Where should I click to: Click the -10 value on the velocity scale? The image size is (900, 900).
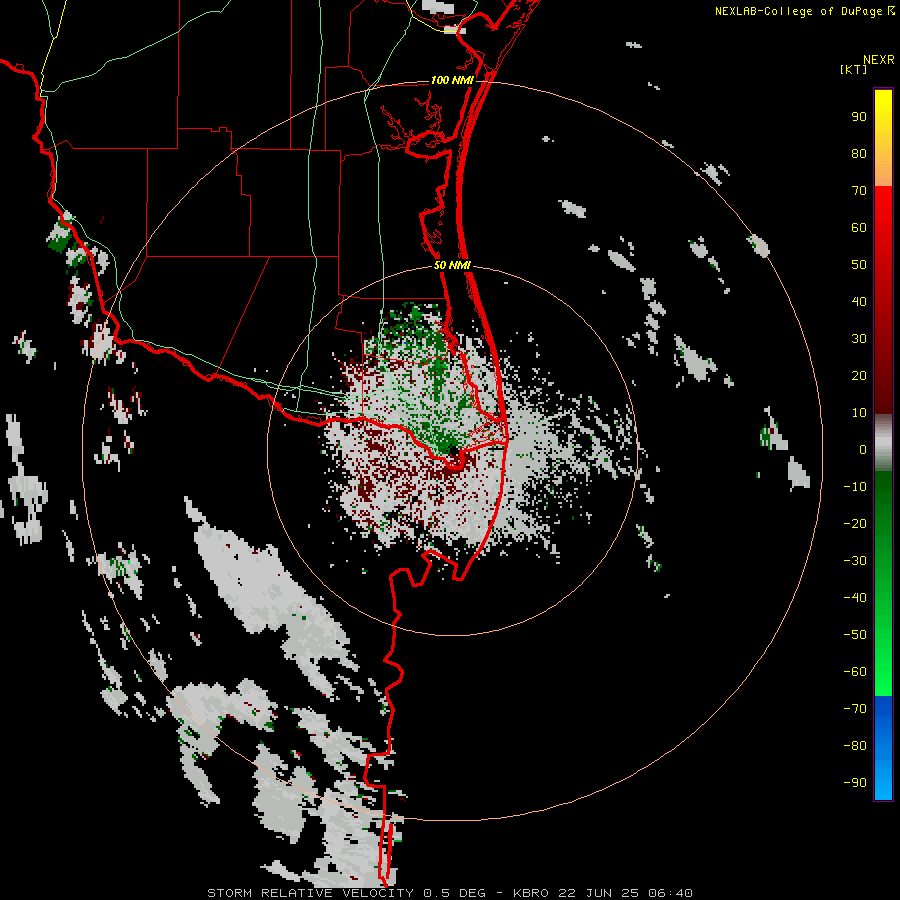(855, 487)
